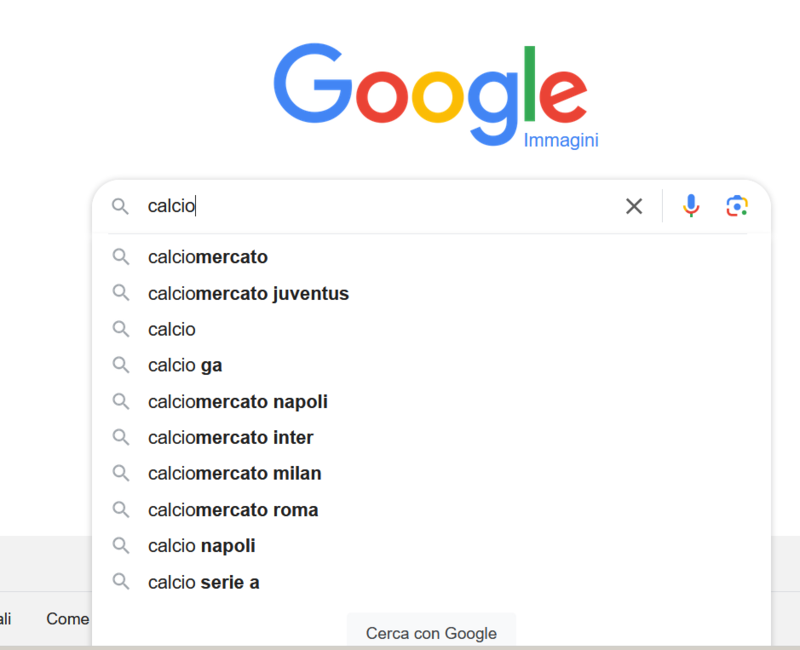Image resolution: width=800 pixels, height=650 pixels.
Task: Click the magnifier icon beside calciomercato suggestion
Action: tap(121, 257)
